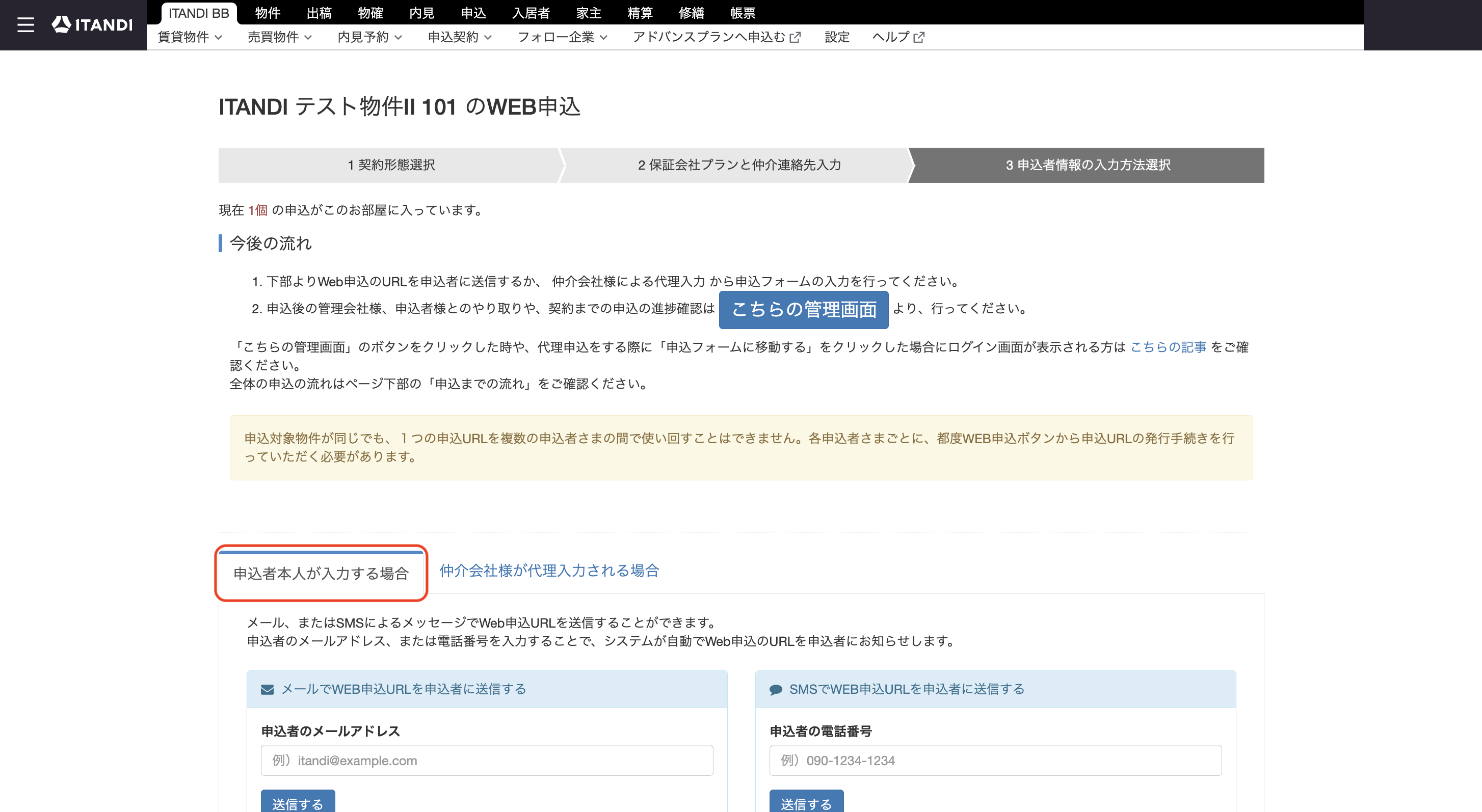
Task: Expand the フォロー企業 dropdown
Action: 563,37
